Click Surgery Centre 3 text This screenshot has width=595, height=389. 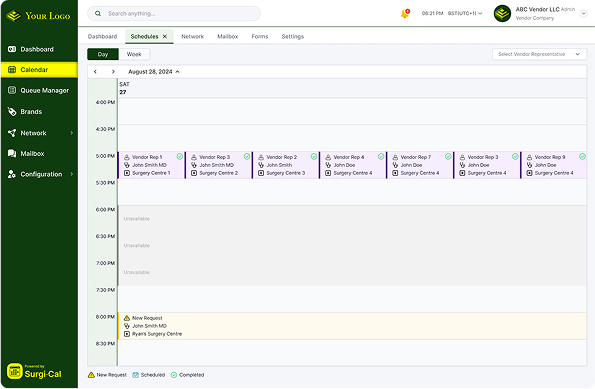pos(286,173)
